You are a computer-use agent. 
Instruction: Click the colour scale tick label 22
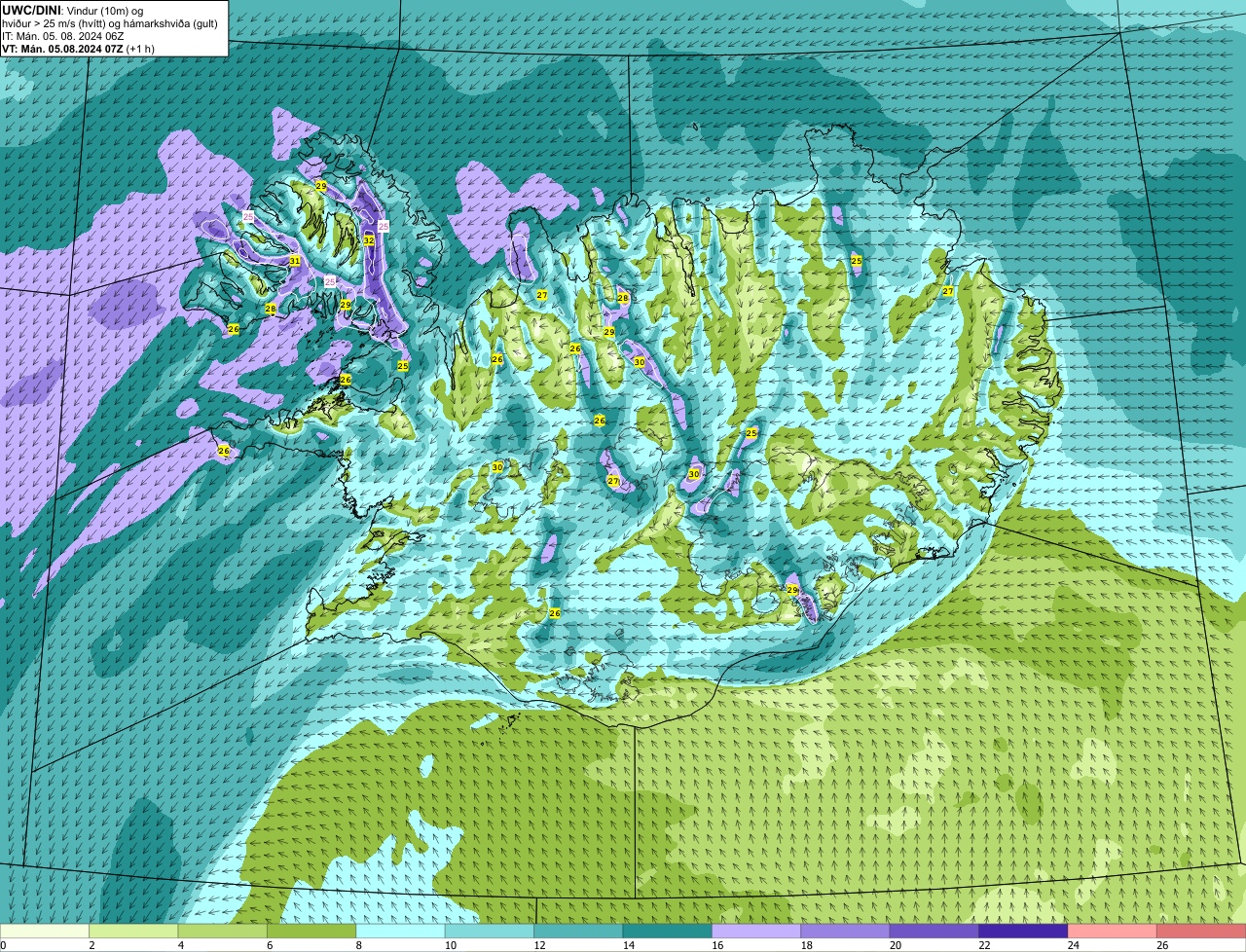coord(984,945)
